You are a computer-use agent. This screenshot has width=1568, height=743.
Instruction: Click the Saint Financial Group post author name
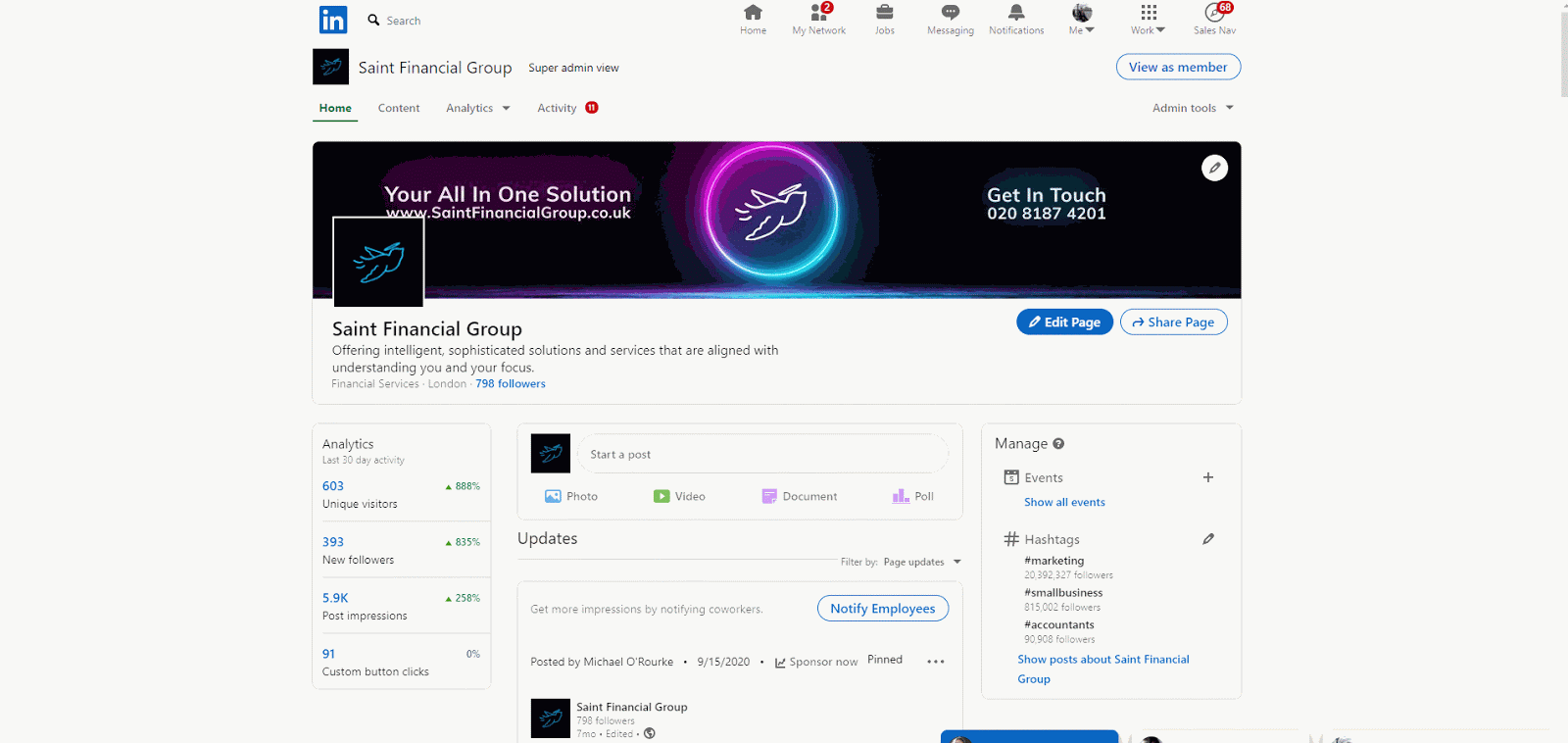pyautogui.click(x=632, y=707)
